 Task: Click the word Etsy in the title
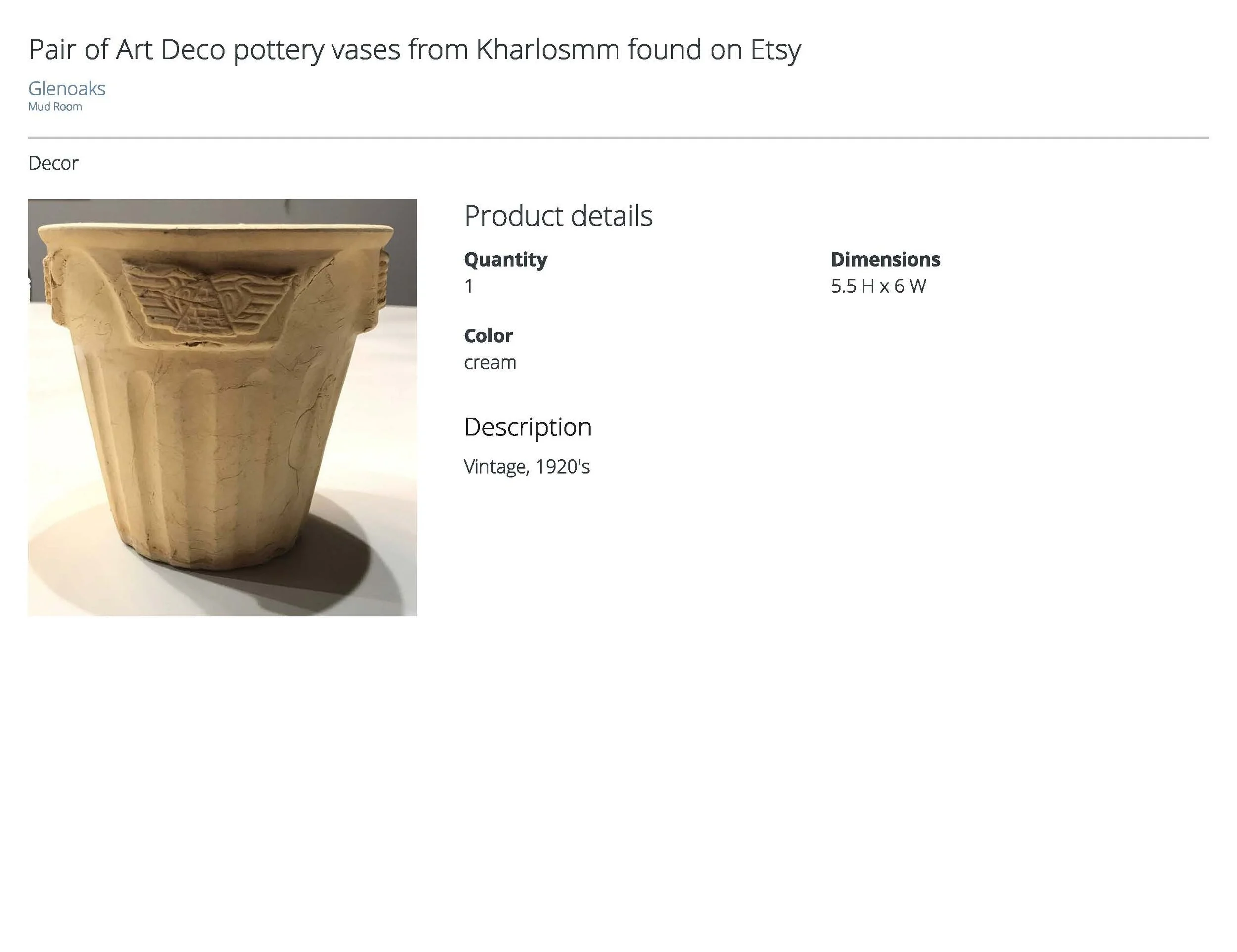click(775, 50)
